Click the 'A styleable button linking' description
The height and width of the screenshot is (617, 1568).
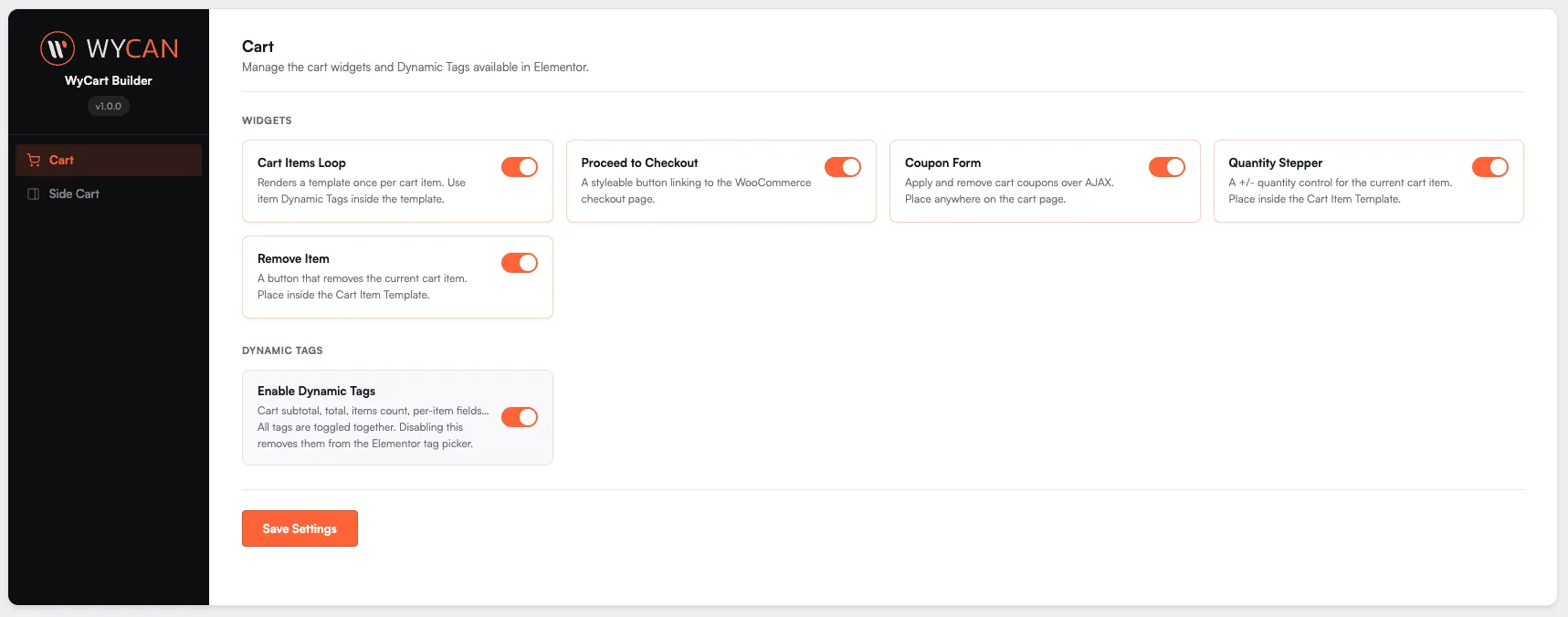(696, 191)
